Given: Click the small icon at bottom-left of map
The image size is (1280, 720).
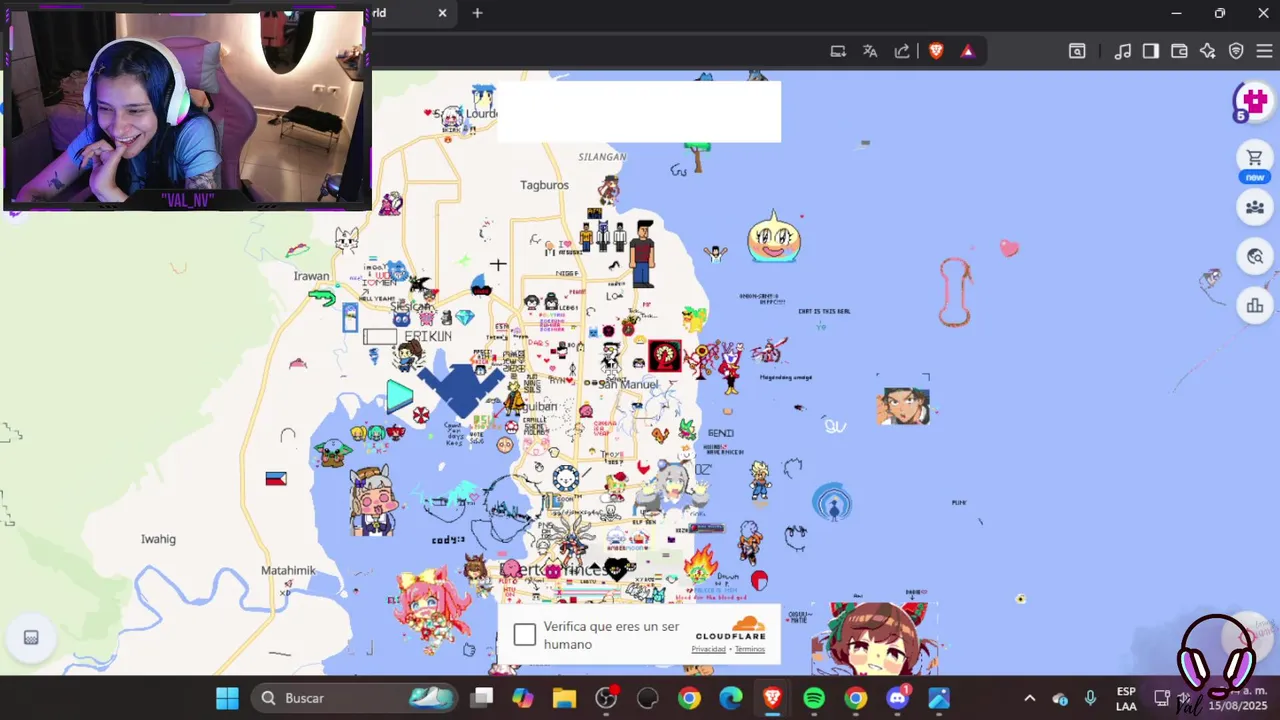Looking at the screenshot, I should pos(31,638).
